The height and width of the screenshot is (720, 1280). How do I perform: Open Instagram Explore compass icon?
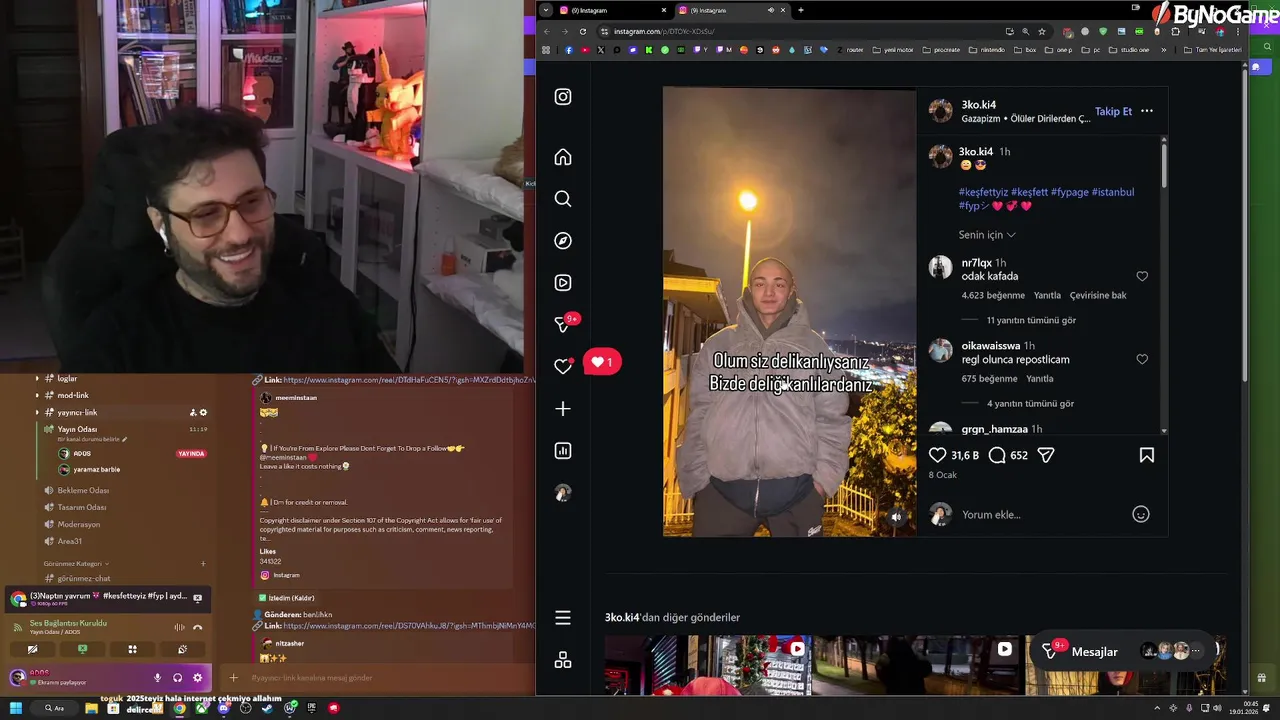pos(563,241)
